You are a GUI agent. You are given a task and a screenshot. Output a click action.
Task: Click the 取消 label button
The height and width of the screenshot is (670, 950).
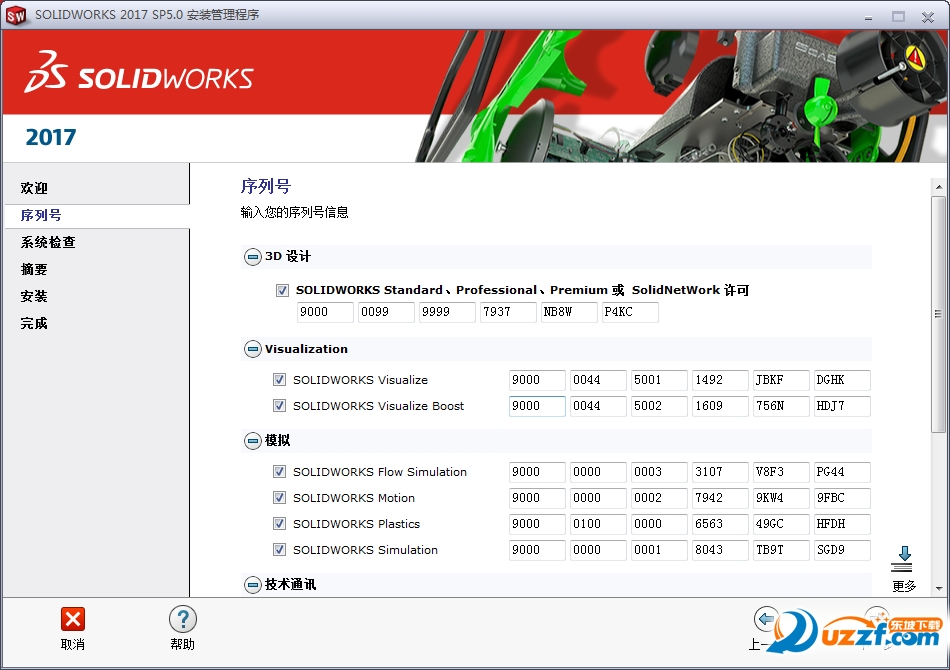[x=73, y=645]
